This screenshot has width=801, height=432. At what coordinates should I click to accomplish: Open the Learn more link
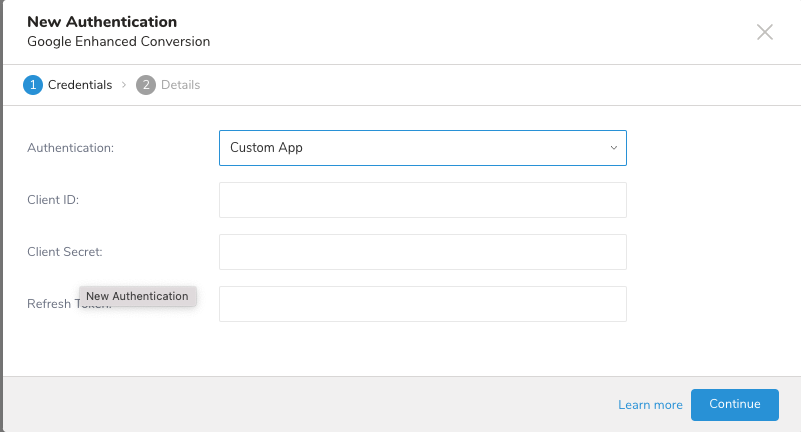(650, 405)
